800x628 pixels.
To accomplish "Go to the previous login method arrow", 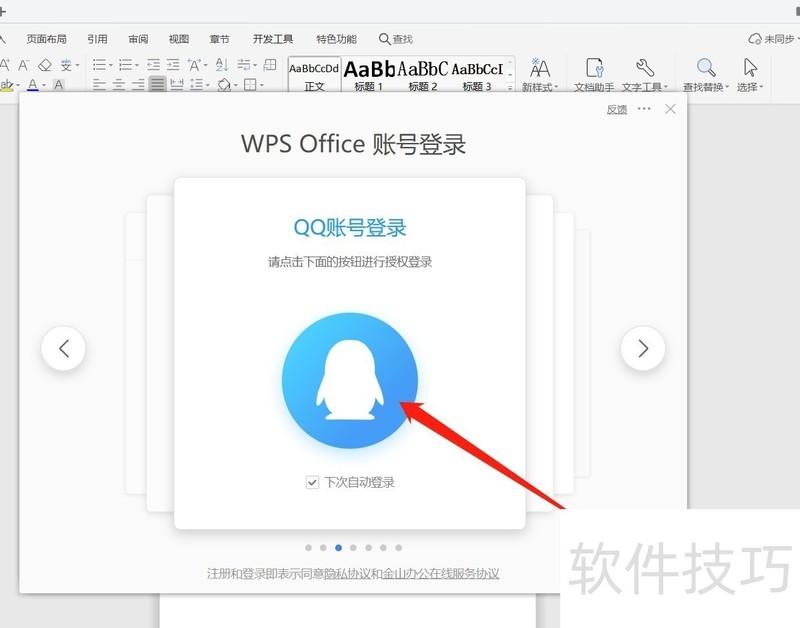I will 64,348.
